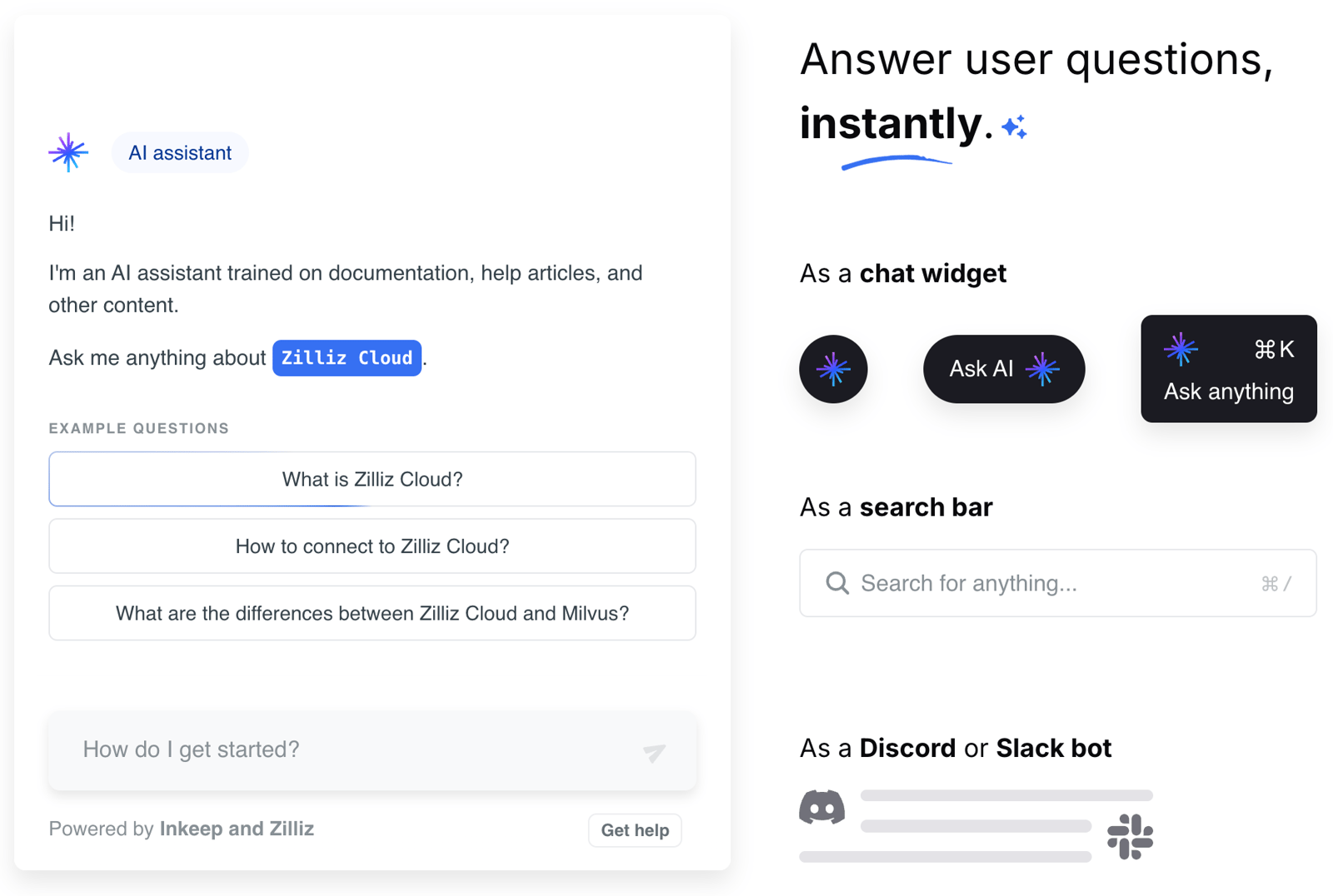Click the Slack logo icon
Screen dimensions: 1333x896
point(1130,837)
